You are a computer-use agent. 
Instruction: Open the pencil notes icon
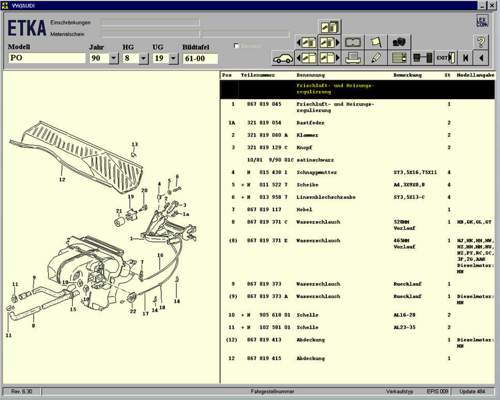(x=376, y=58)
